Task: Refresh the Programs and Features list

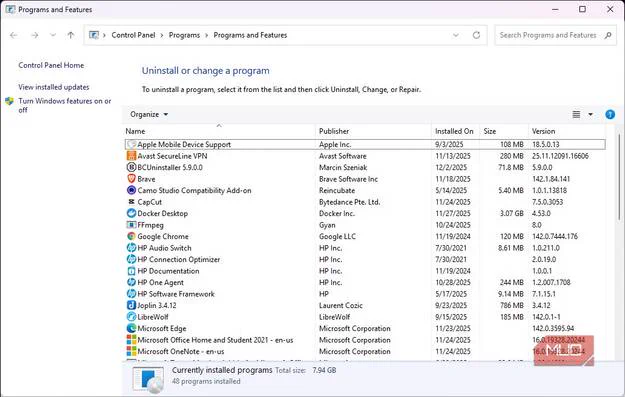Action: (476, 35)
